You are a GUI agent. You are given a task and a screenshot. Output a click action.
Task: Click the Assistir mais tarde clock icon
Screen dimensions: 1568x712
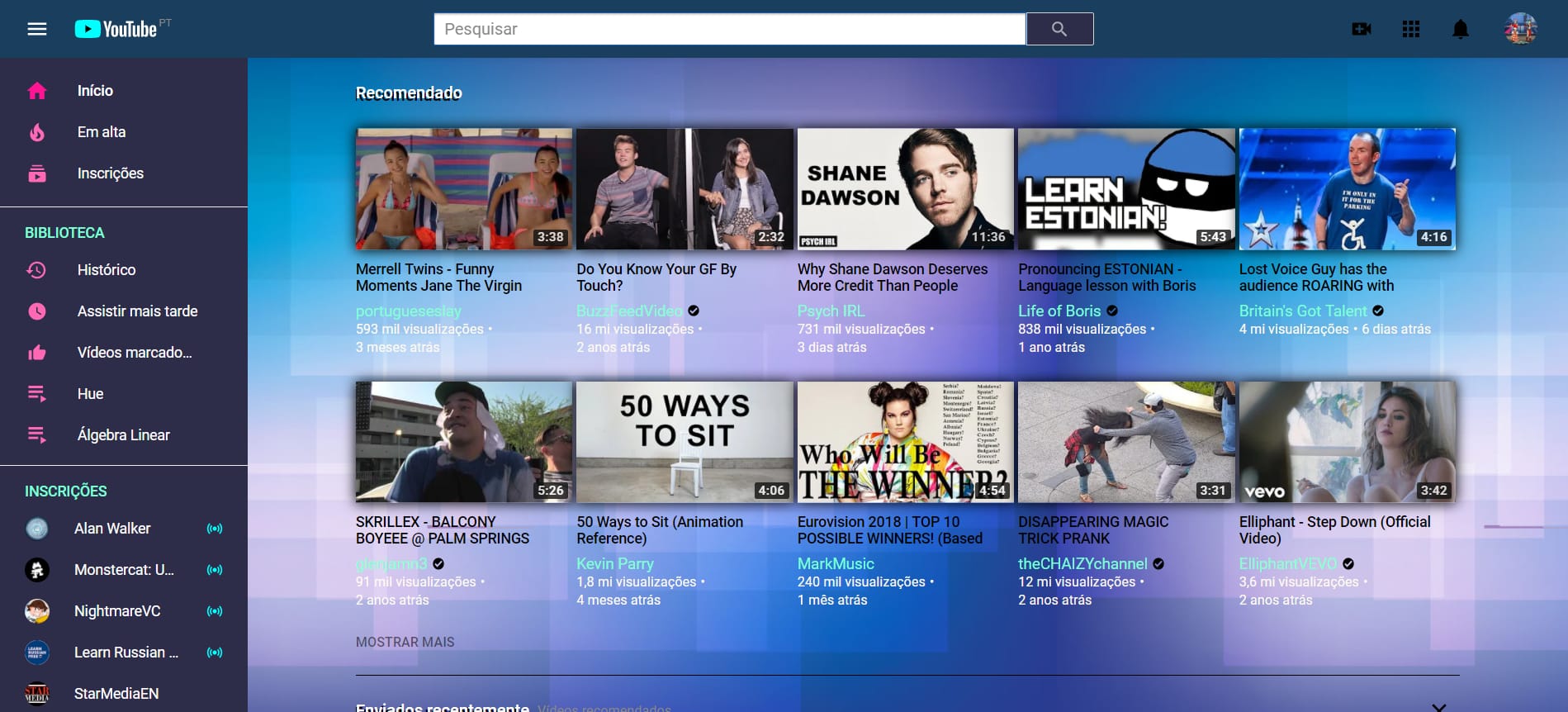[37, 311]
